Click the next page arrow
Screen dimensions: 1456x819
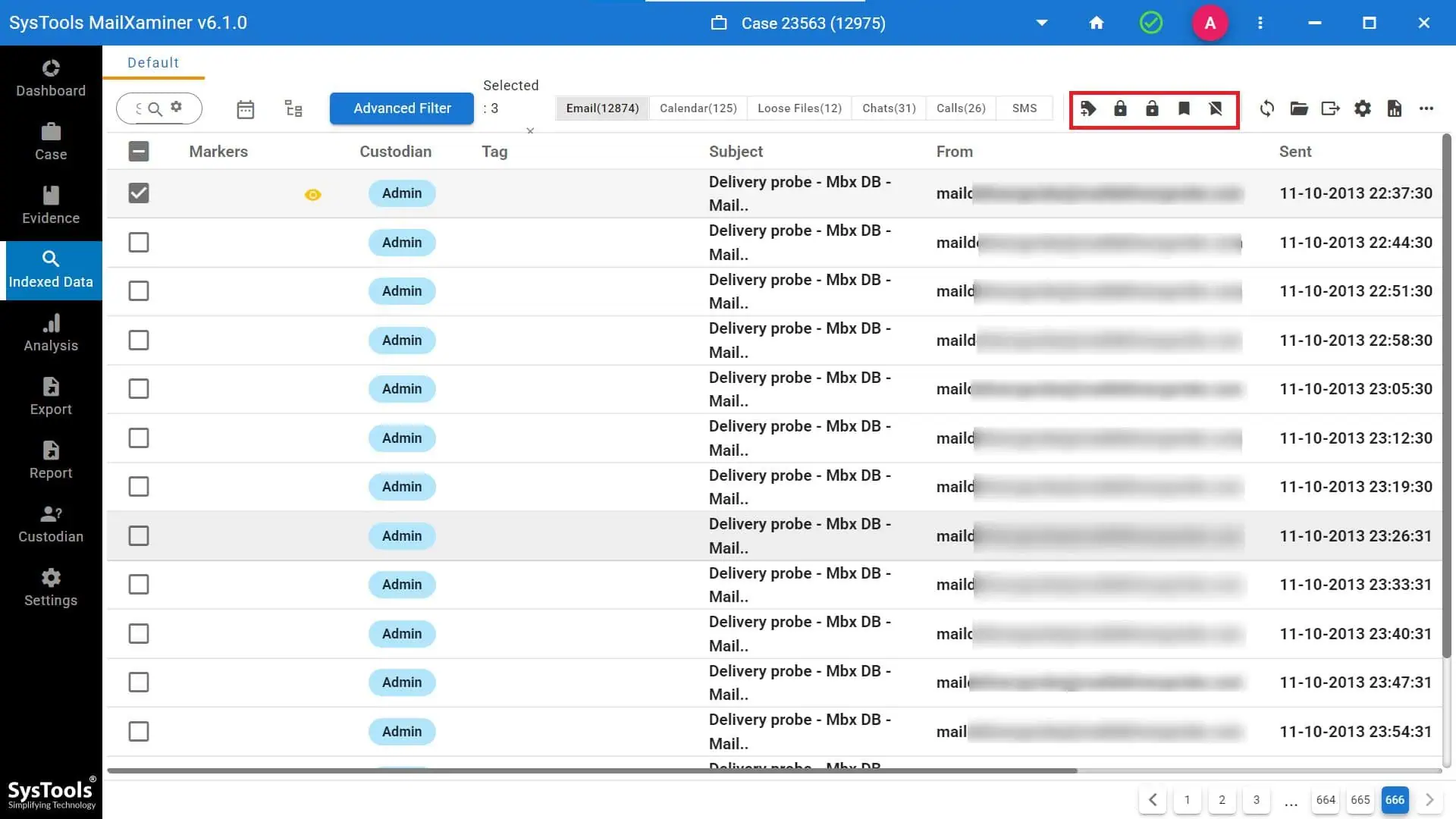point(1429,799)
